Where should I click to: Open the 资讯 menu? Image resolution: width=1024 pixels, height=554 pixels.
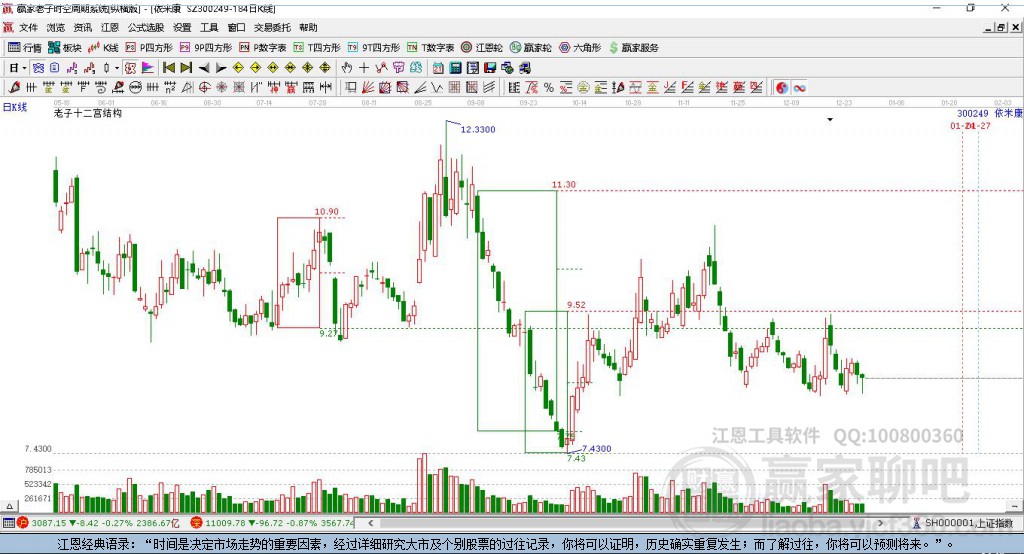83,27
